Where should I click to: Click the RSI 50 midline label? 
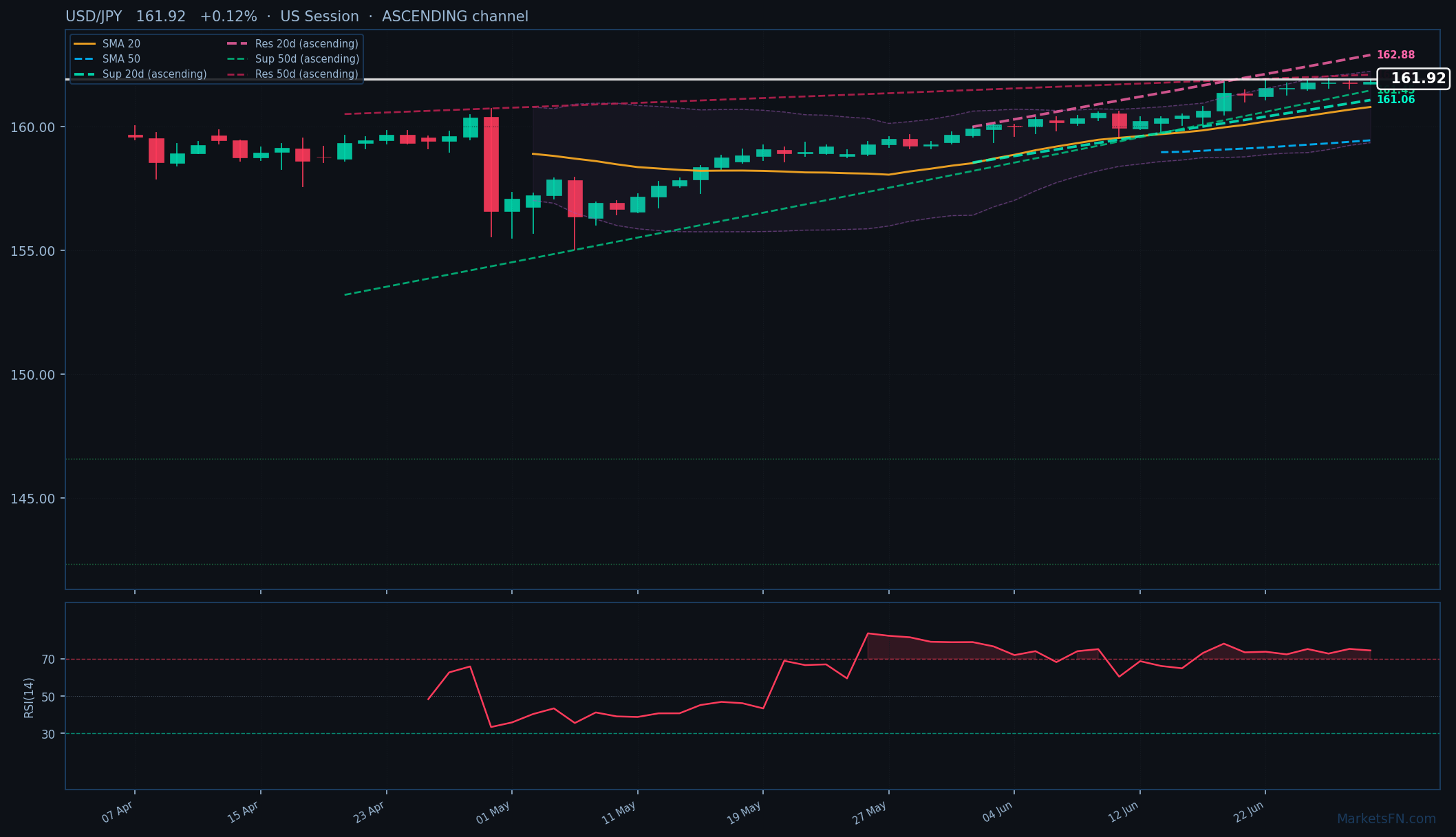click(48, 697)
